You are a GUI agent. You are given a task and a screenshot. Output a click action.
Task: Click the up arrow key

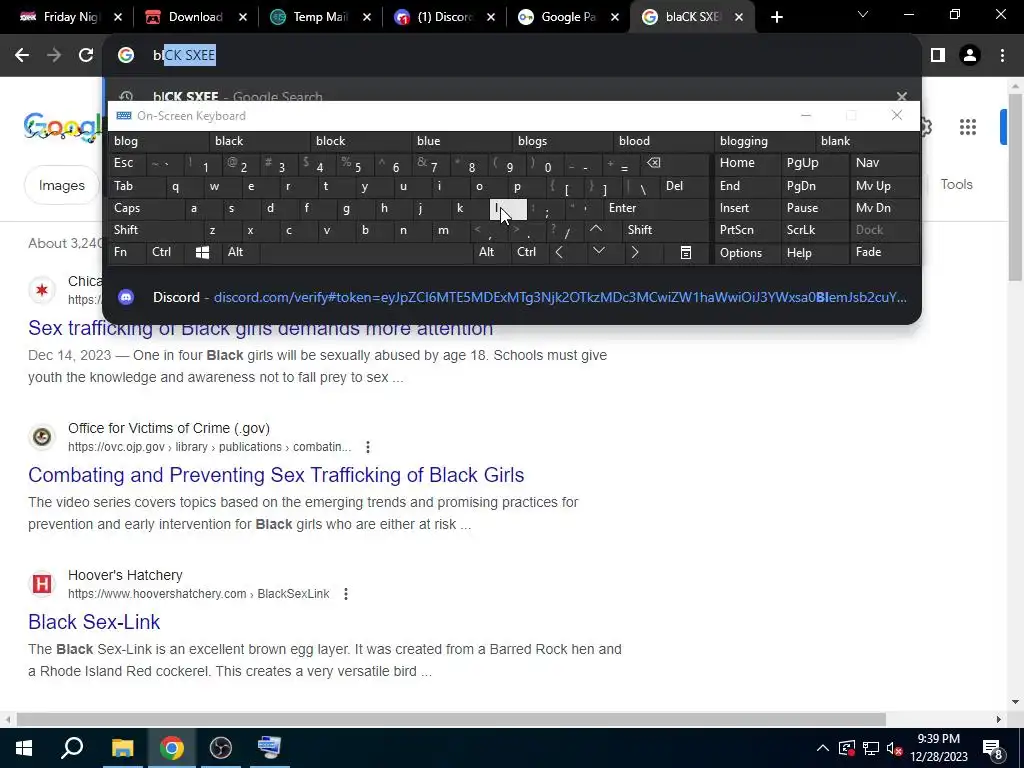click(x=596, y=229)
